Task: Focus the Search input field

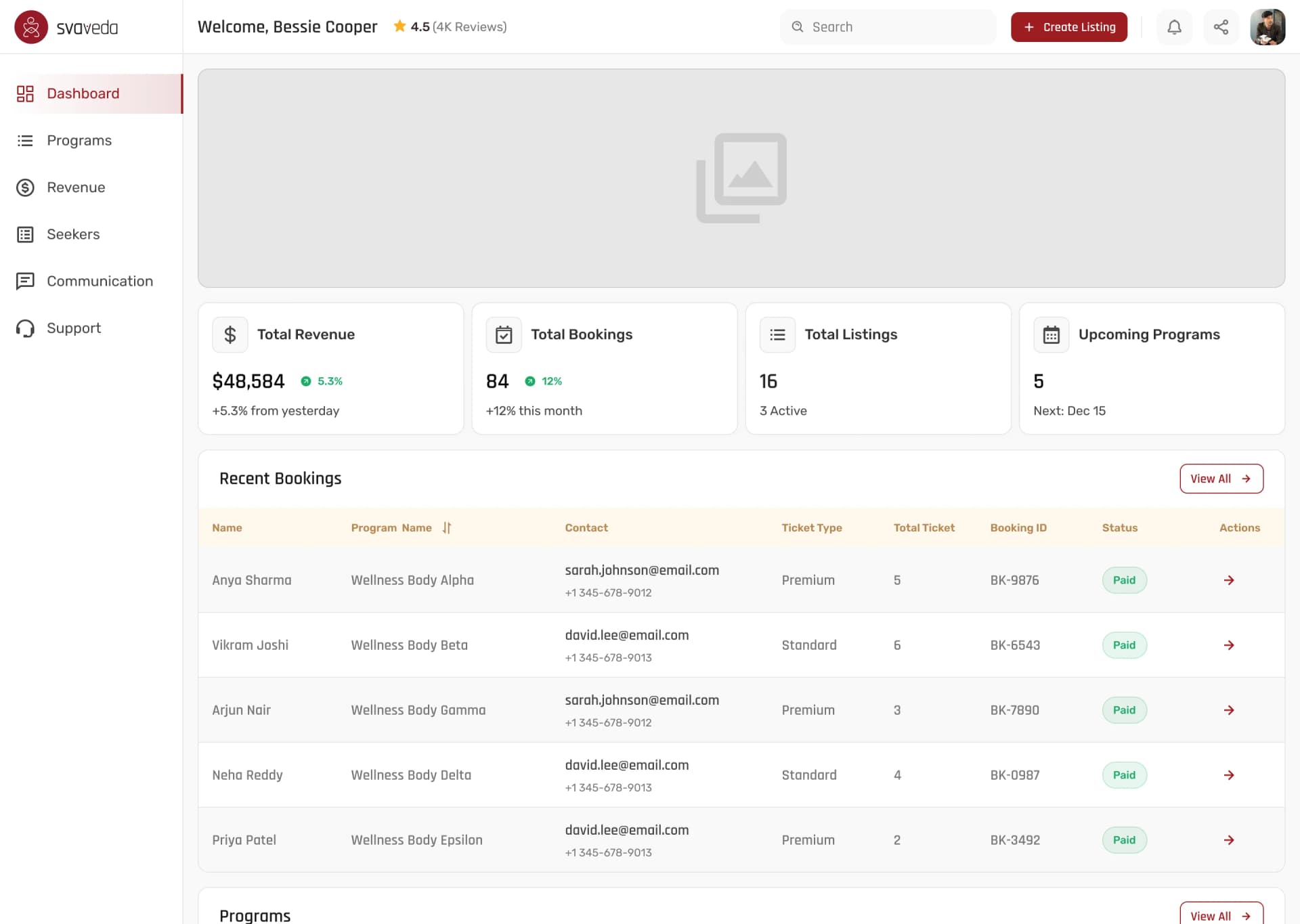Action: click(x=888, y=27)
